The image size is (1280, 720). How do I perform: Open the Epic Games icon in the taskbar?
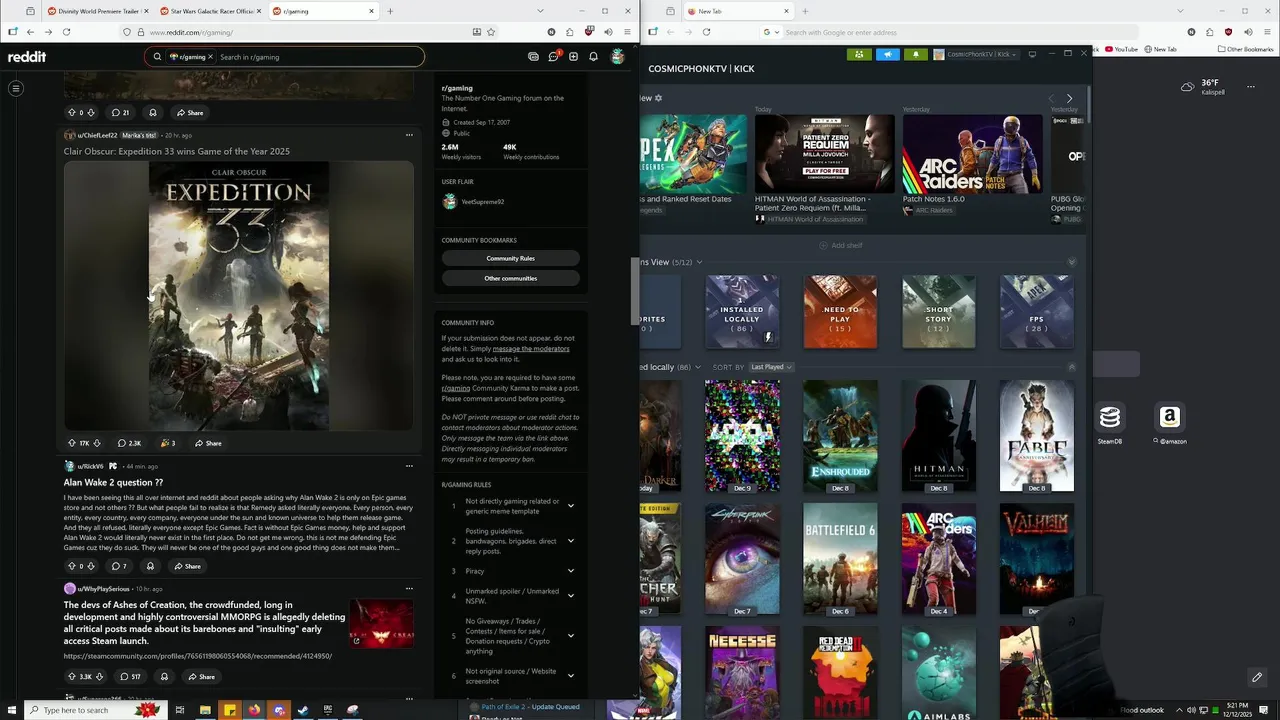(x=328, y=710)
